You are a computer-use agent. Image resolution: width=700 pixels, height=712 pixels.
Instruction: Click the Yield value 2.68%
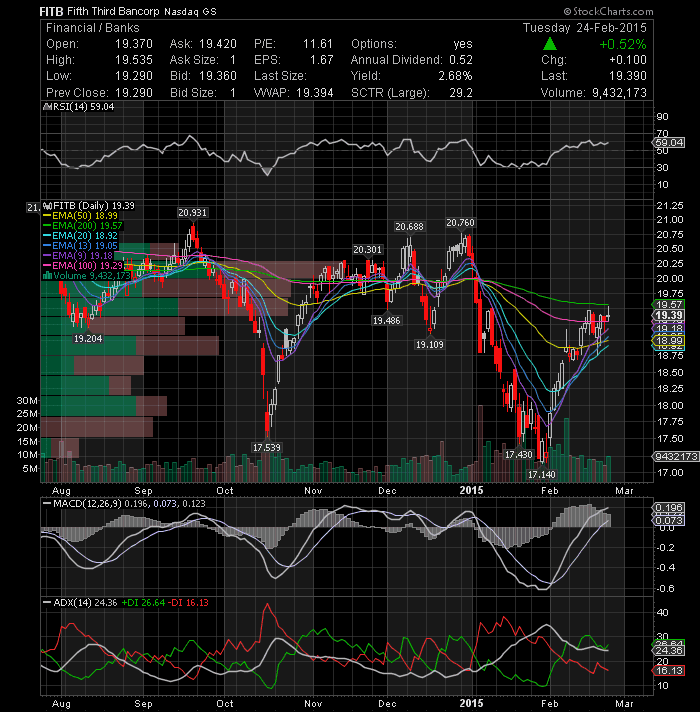455,76
